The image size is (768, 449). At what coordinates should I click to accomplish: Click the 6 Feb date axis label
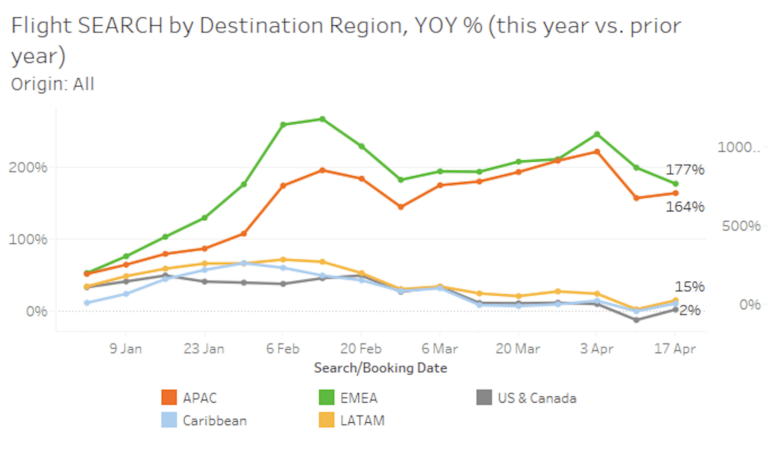point(283,350)
